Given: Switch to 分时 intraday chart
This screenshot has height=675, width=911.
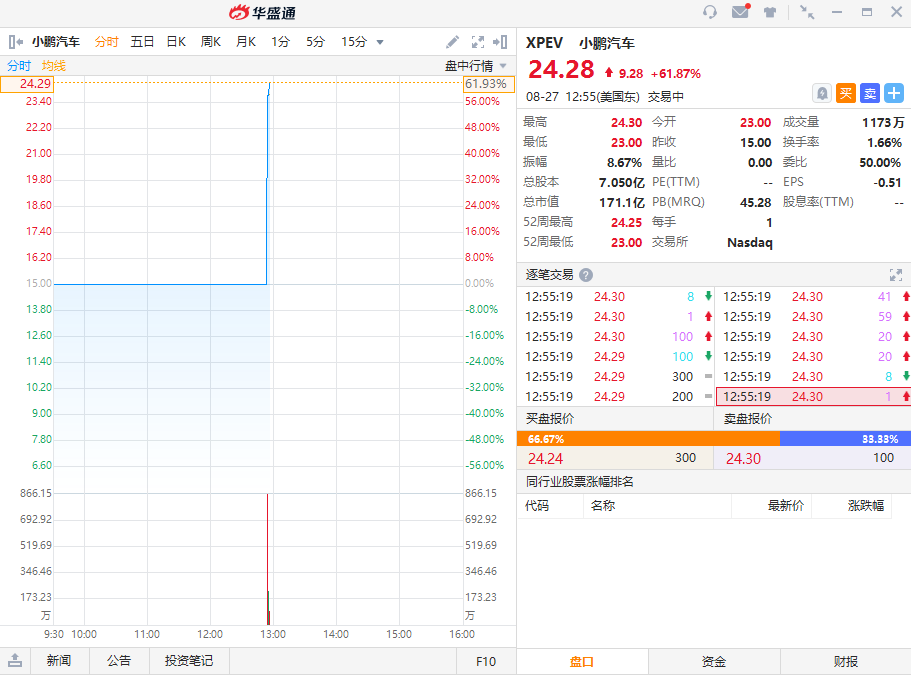Looking at the screenshot, I should click(106, 42).
